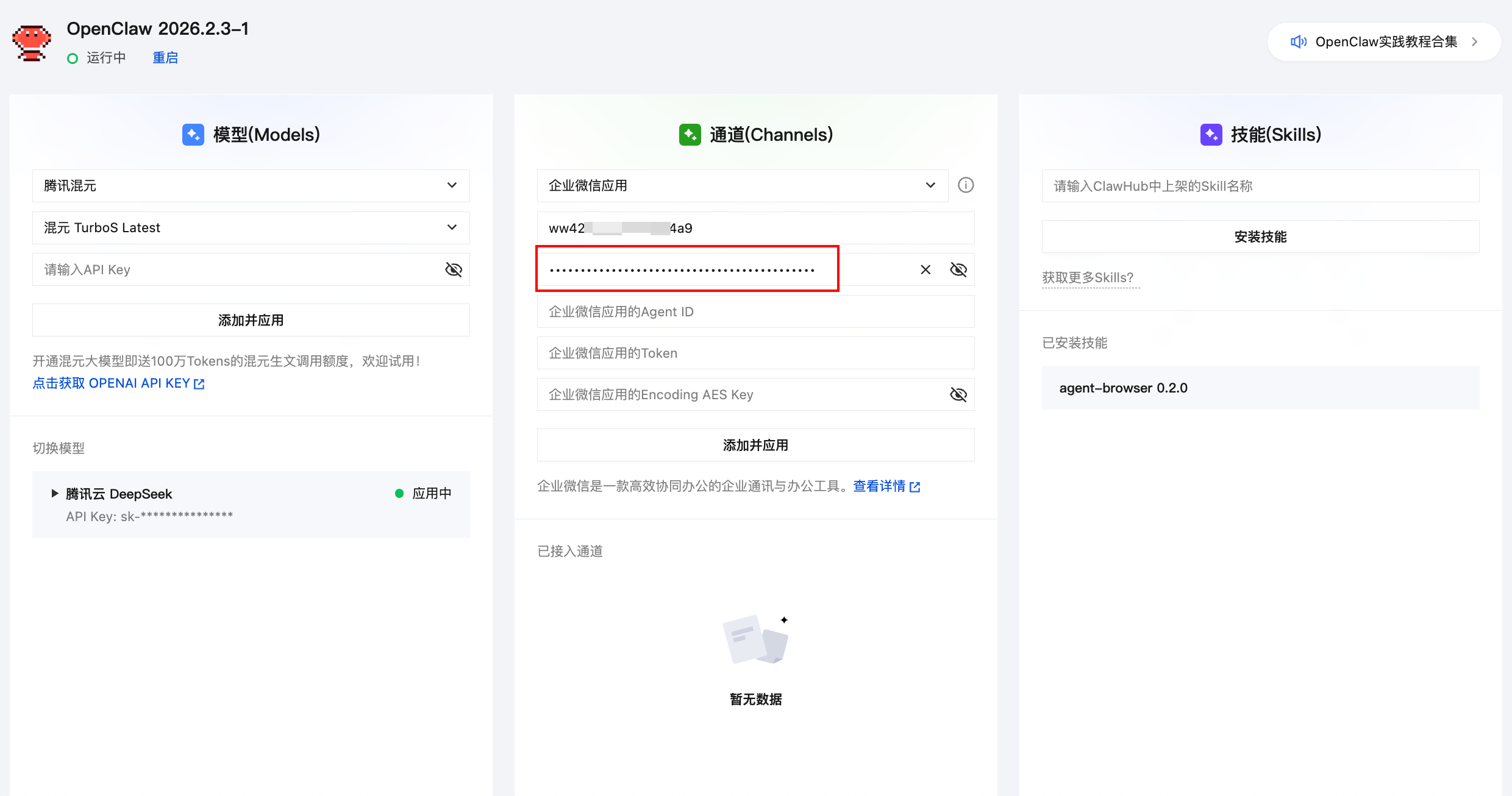
Task: Click the Agent ID input field
Action: click(755, 312)
